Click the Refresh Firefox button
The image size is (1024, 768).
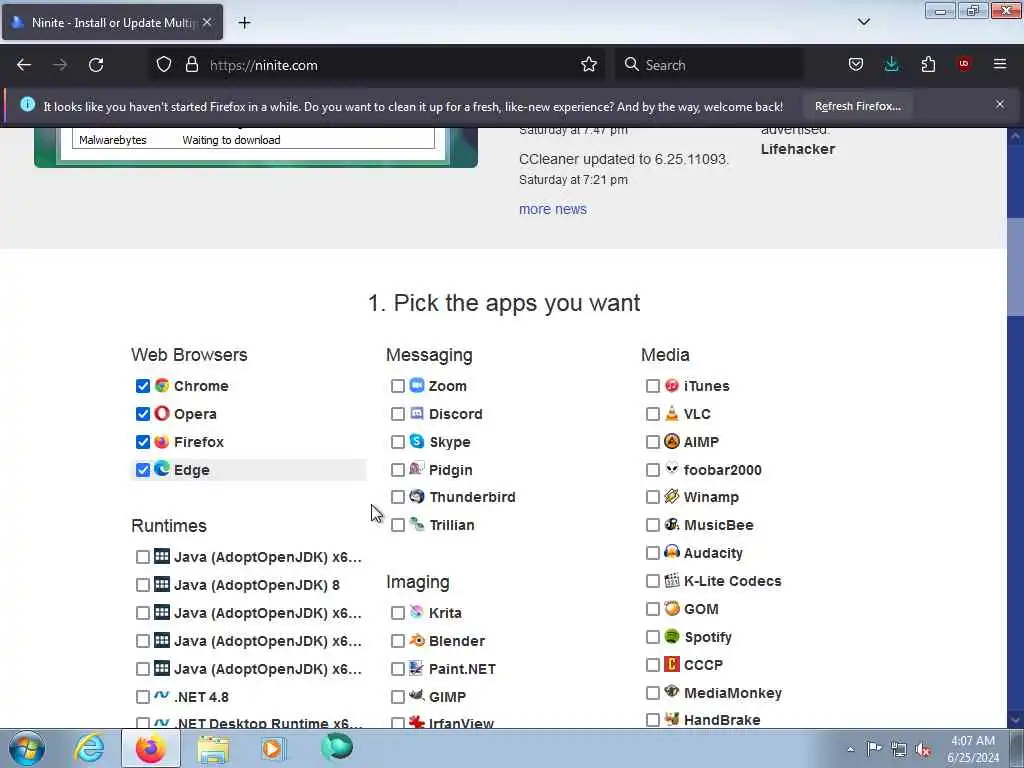(857, 106)
